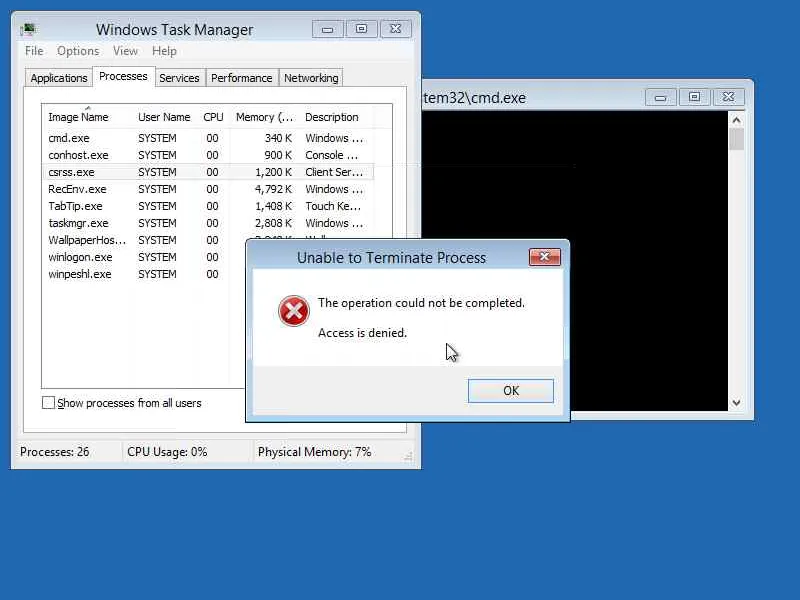Select the WallpaperHos... process row
The width and height of the screenshot is (800, 600).
144,240
